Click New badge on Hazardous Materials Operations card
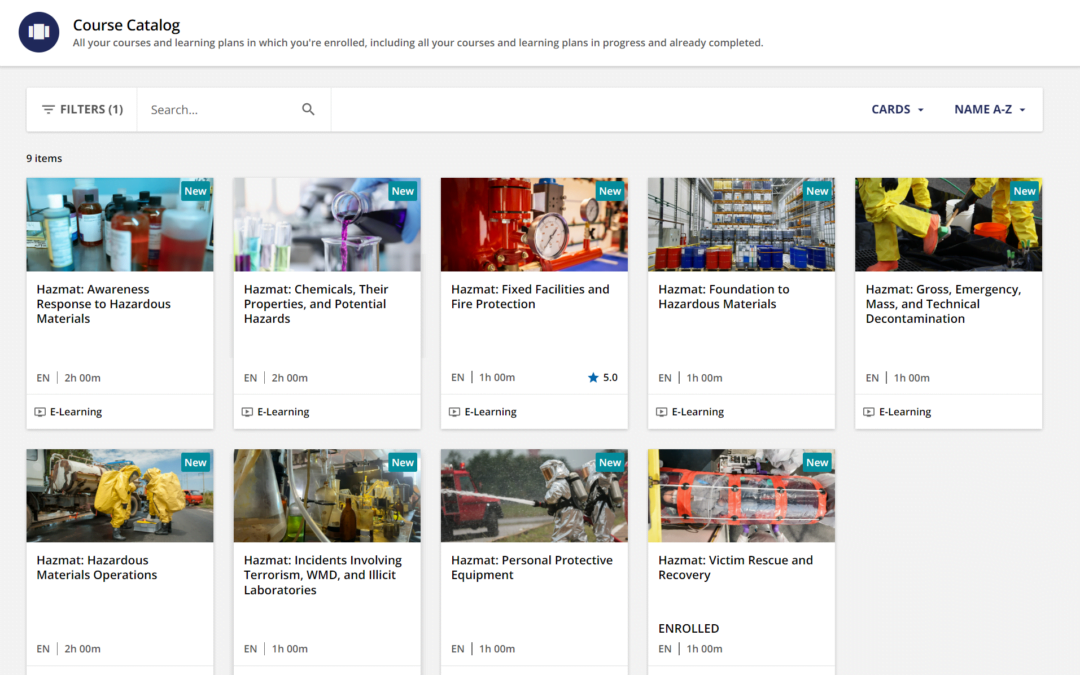Screen dimensions: 1080x675 point(195,462)
